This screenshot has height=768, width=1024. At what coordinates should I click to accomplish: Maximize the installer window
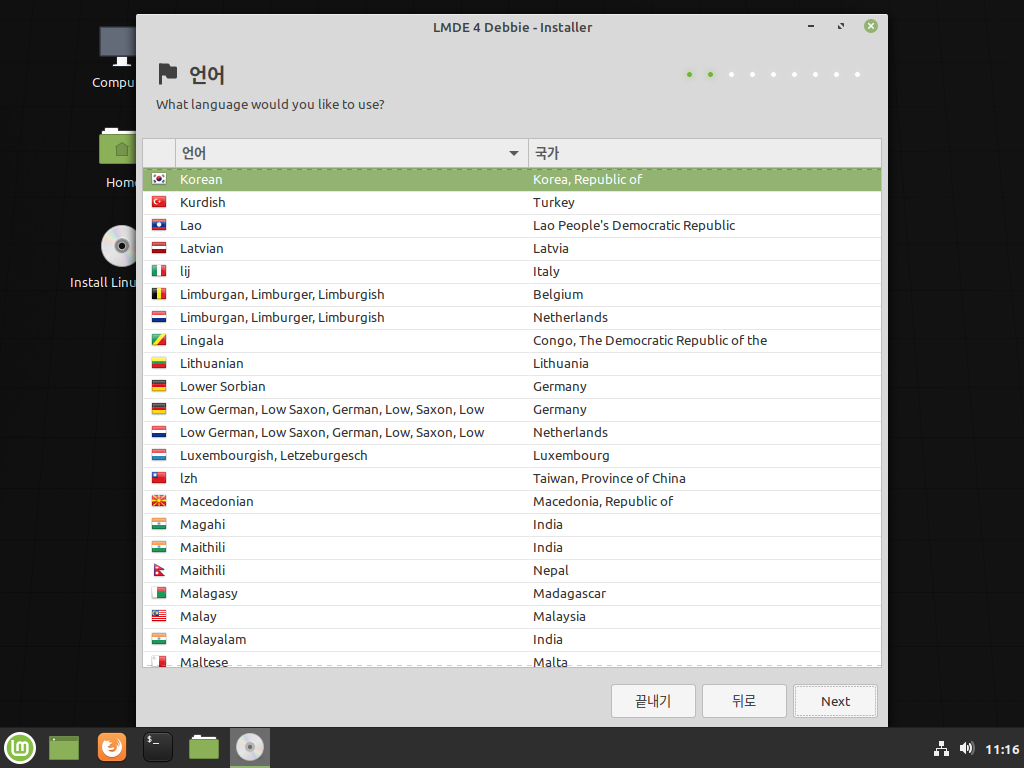tap(840, 26)
